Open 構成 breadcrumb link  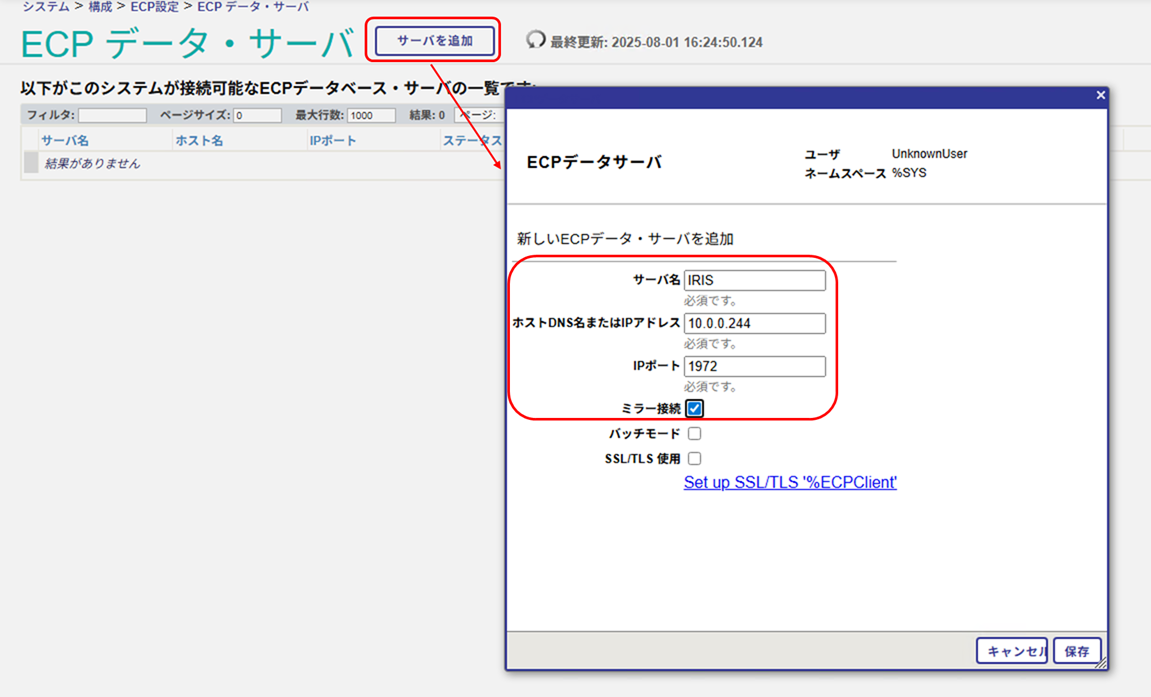coord(100,7)
